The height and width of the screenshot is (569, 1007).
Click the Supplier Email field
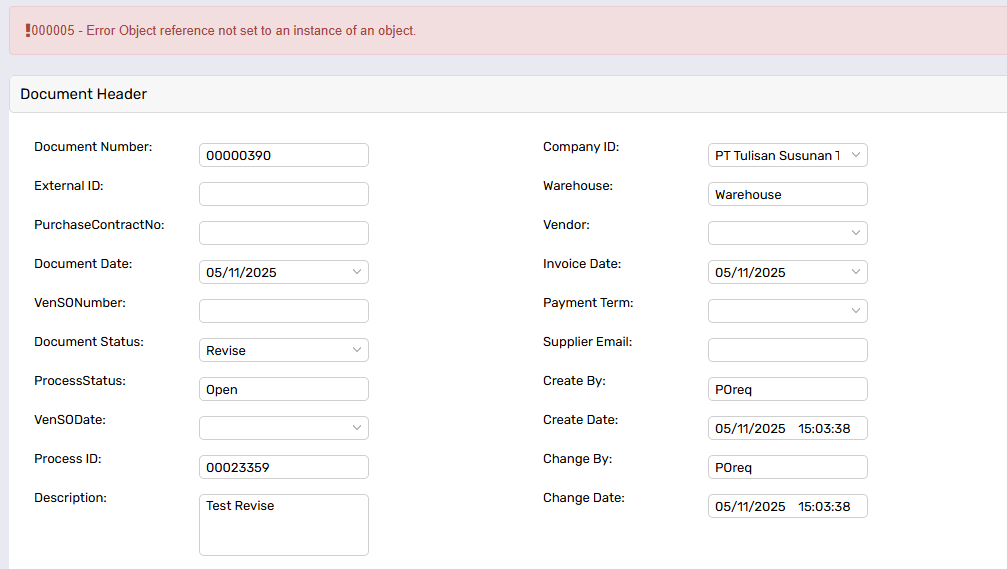787,350
